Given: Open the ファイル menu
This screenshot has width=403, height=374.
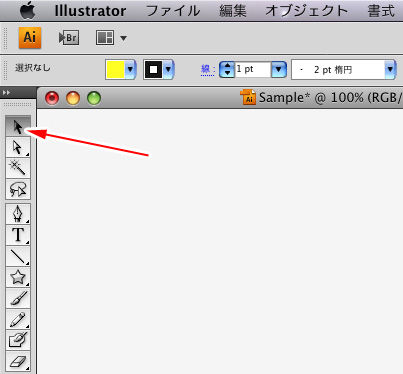Looking at the screenshot, I should (173, 11).
